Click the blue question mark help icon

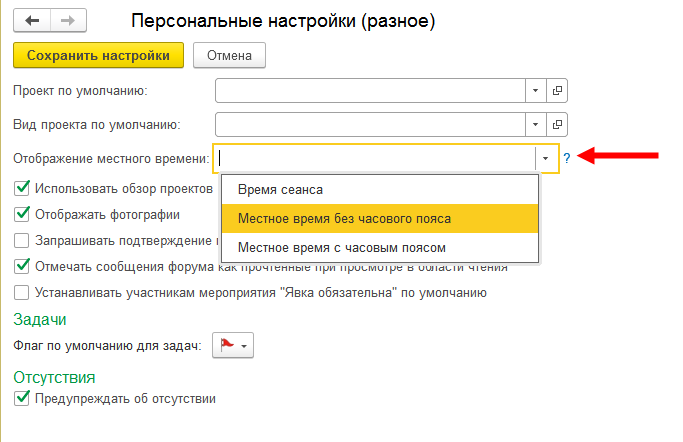pos(566,158)
